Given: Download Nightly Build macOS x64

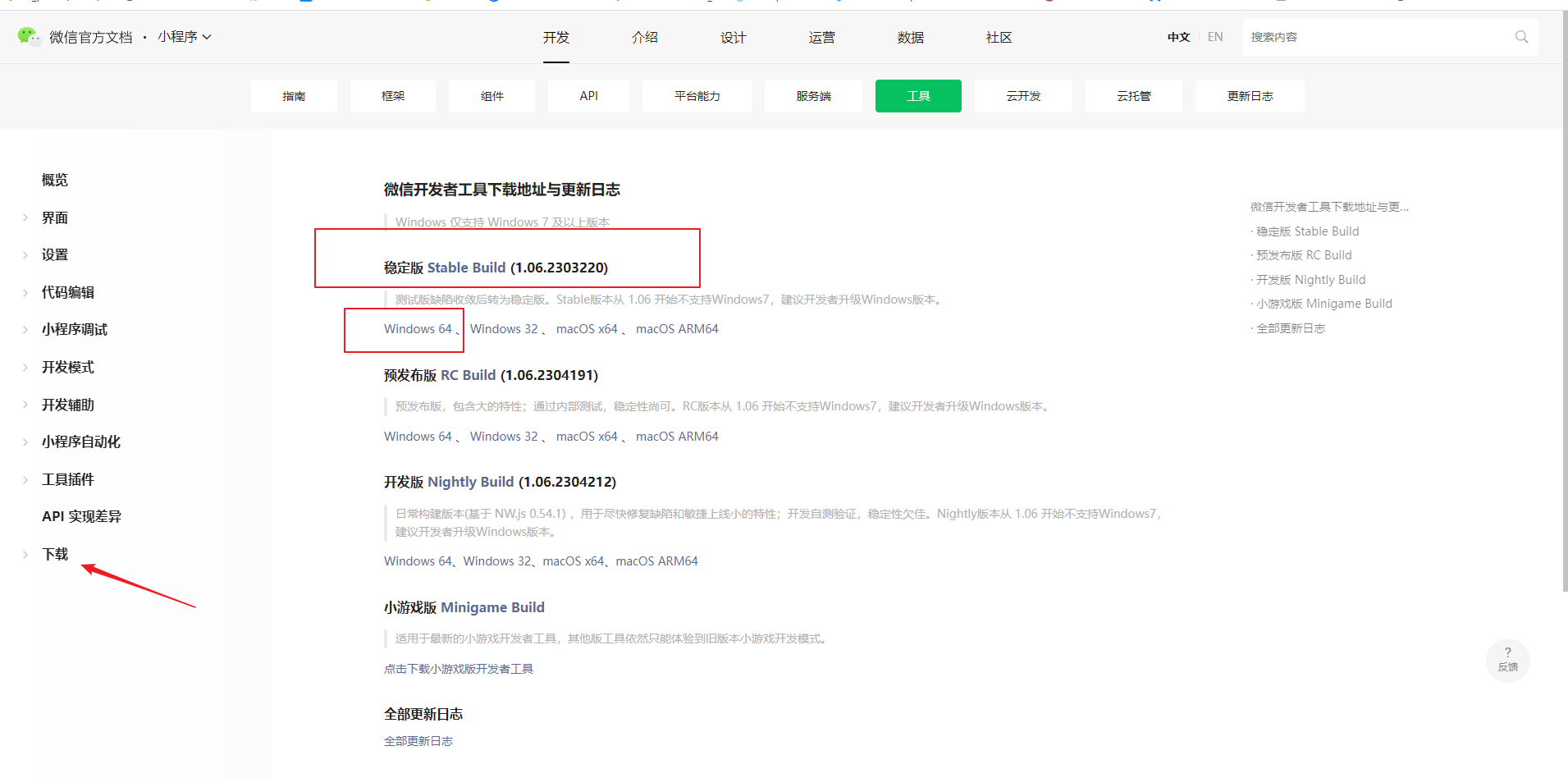Looking at the screenshot, I should (574, 561).
